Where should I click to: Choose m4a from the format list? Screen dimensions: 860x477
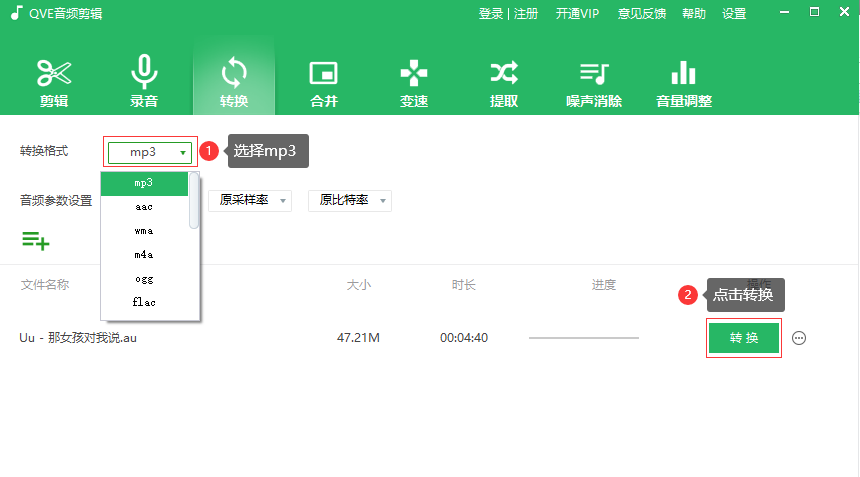pos(144,255)
